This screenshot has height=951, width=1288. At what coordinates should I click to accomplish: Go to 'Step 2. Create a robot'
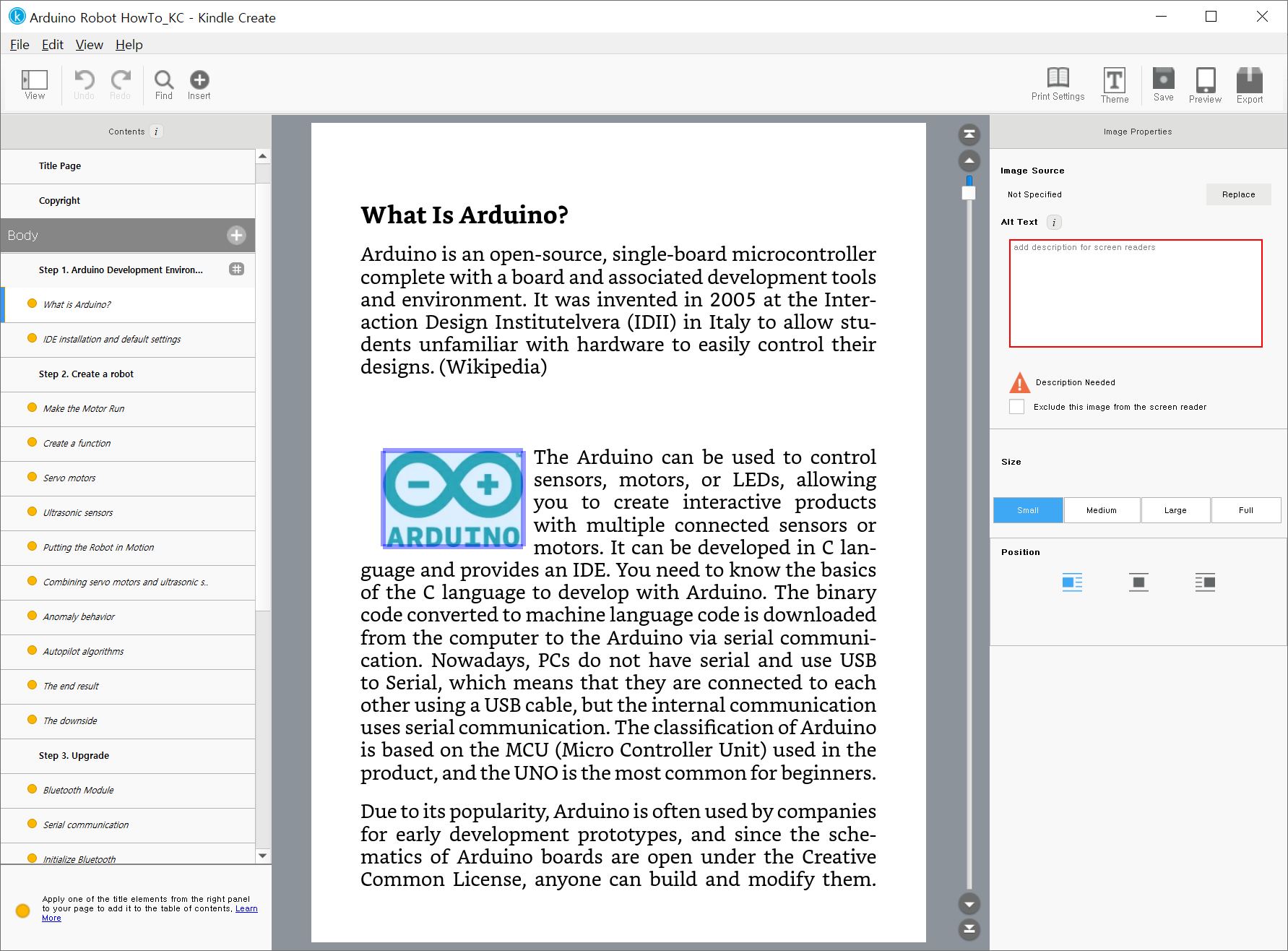click(x=128, y=374)
